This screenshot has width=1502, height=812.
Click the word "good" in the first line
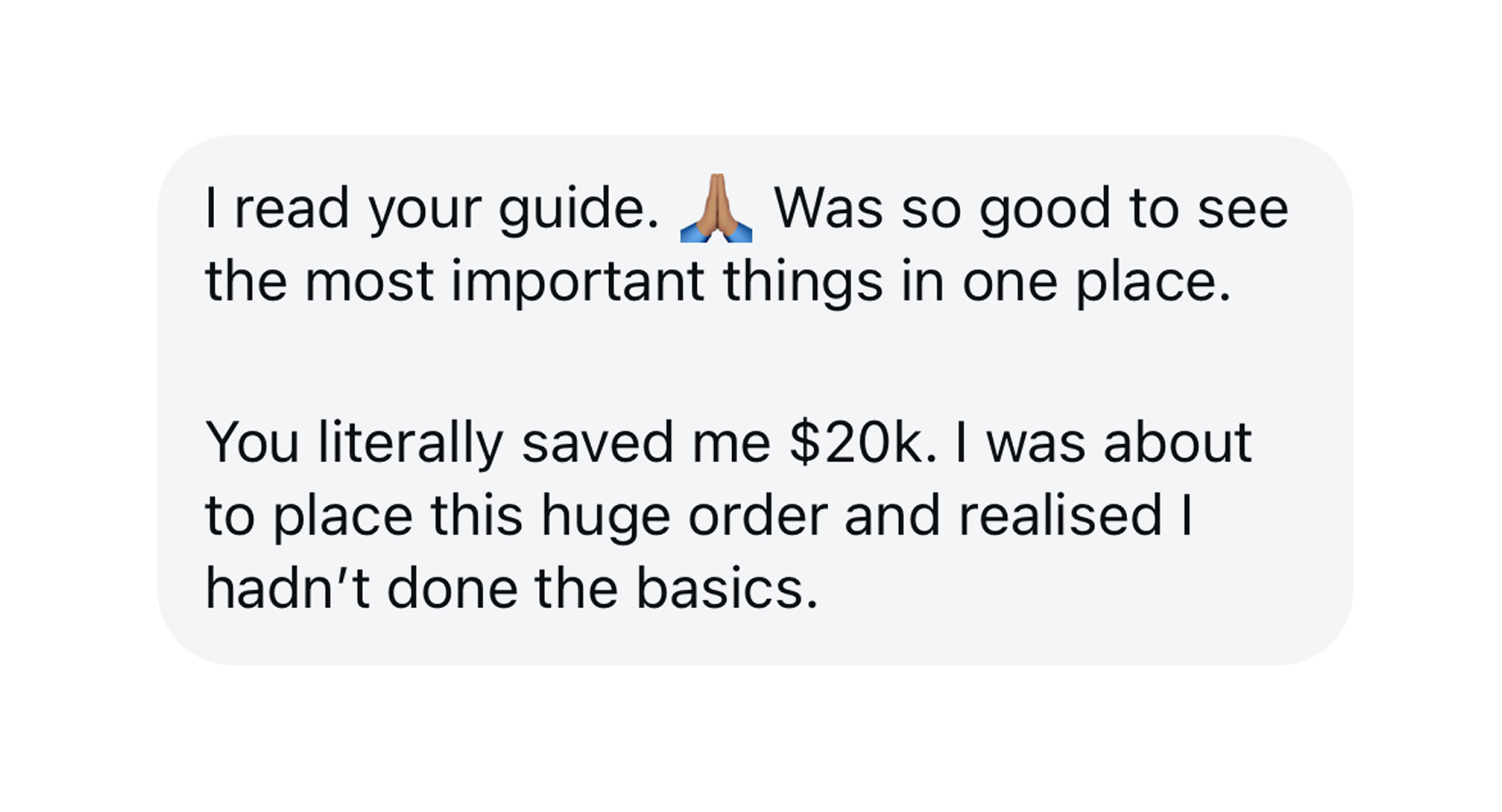1044,209
